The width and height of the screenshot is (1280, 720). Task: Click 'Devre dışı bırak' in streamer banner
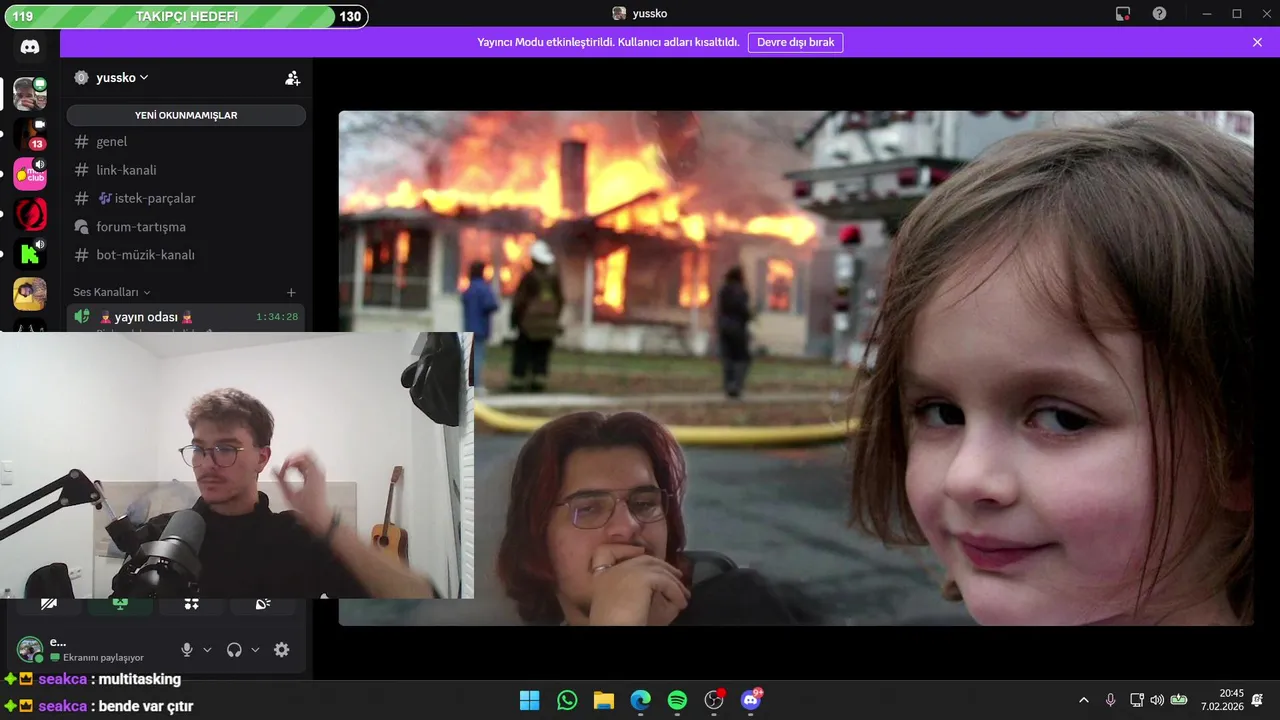795,42
